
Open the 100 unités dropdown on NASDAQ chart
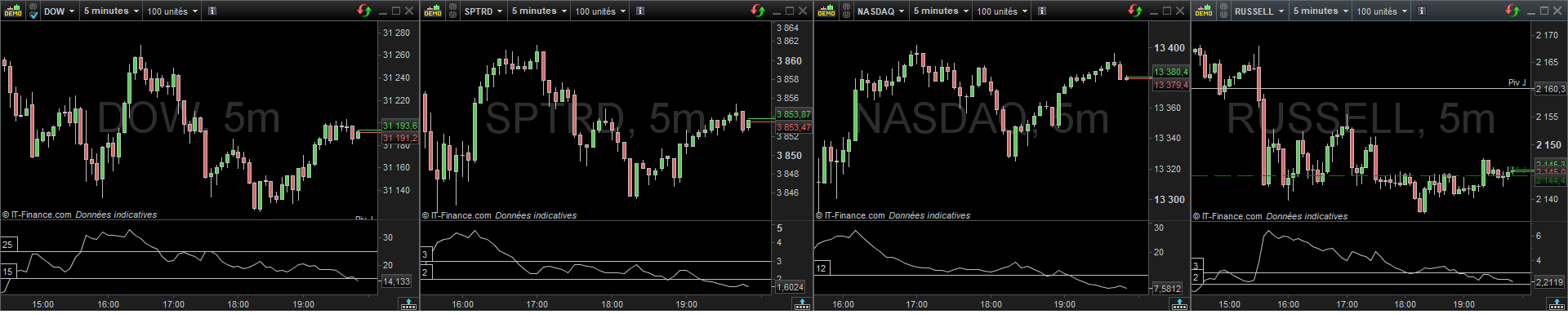coord(1002,11)
